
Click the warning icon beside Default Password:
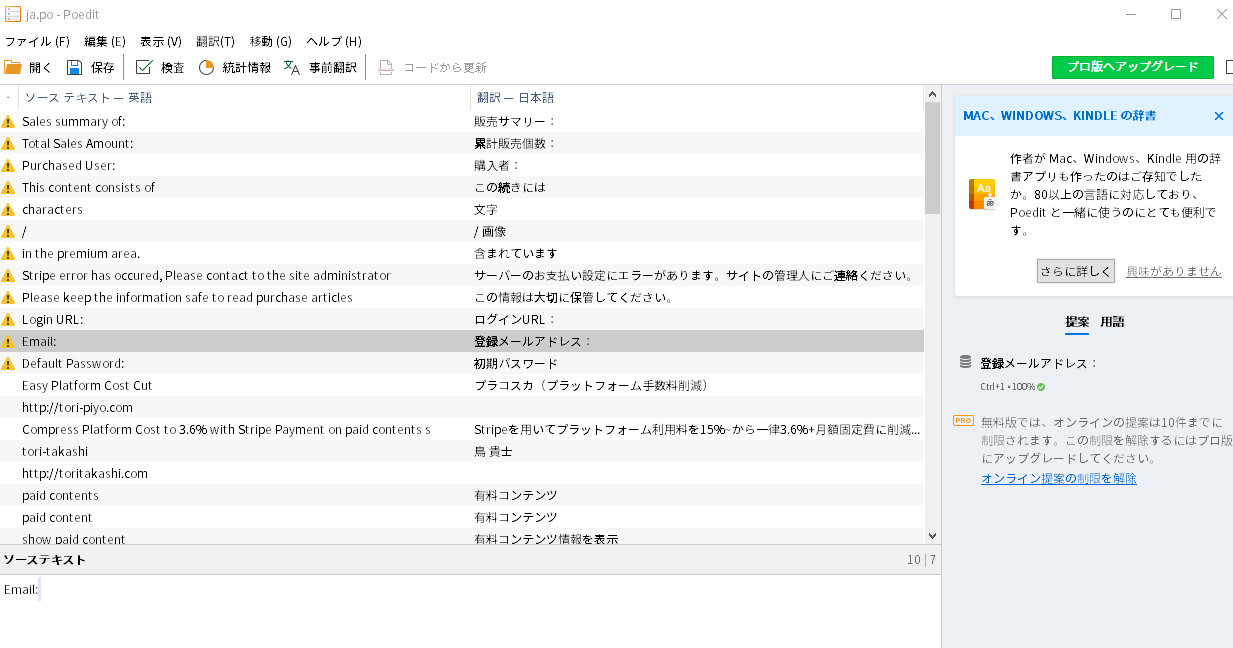click(9, 363)
